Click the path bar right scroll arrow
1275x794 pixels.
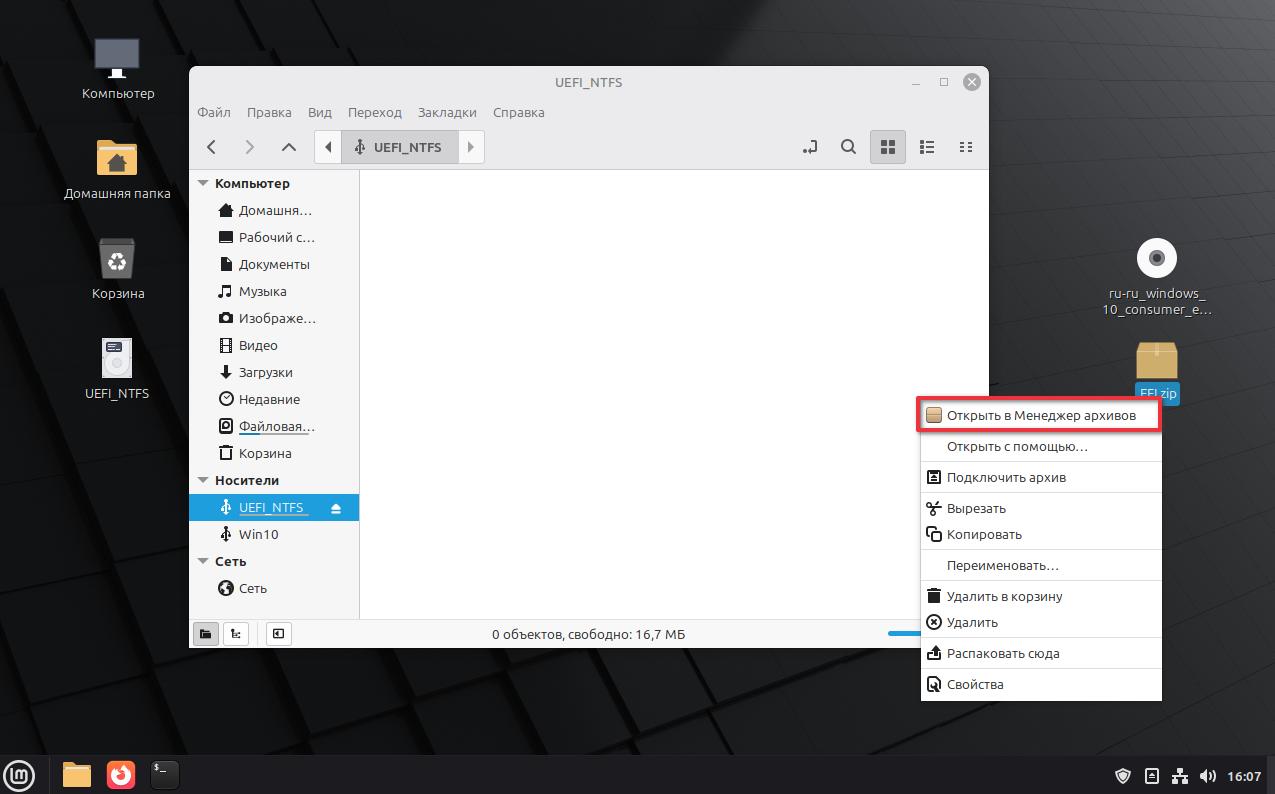tap(471, 147)
